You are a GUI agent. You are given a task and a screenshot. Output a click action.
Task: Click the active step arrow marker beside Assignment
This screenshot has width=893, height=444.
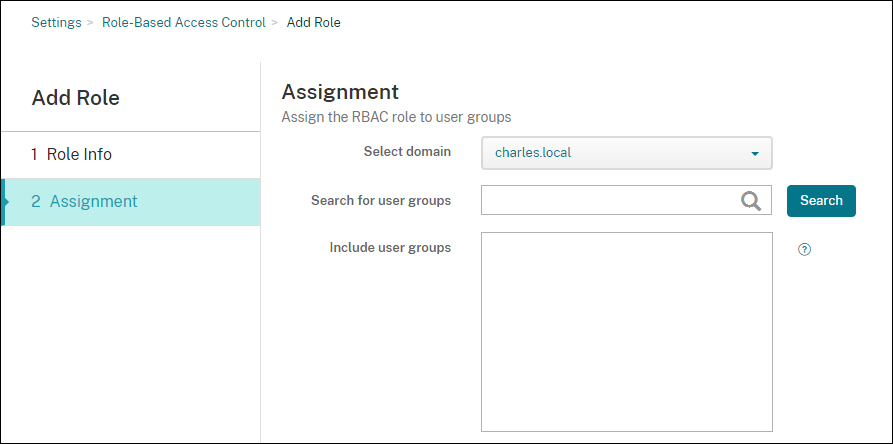coord(6,201)
